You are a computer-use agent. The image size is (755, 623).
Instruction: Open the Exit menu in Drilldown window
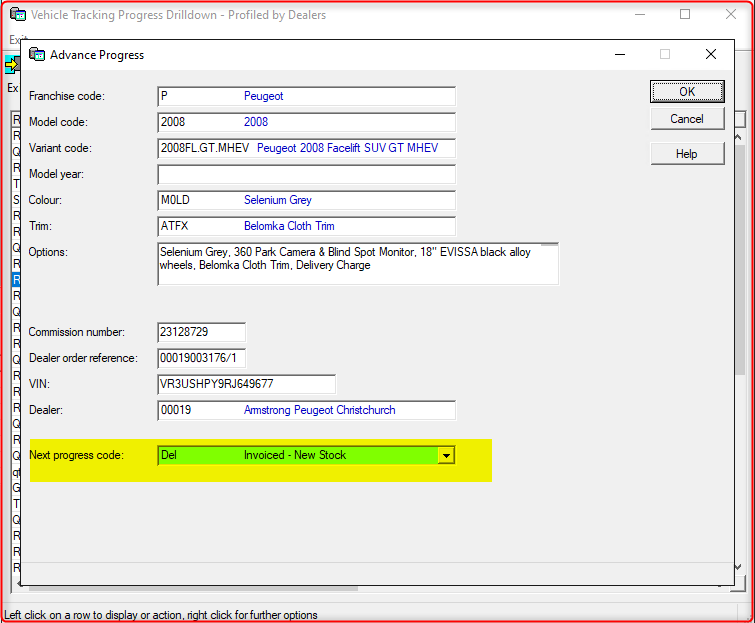pyautogui.click(x=18, y=39)
